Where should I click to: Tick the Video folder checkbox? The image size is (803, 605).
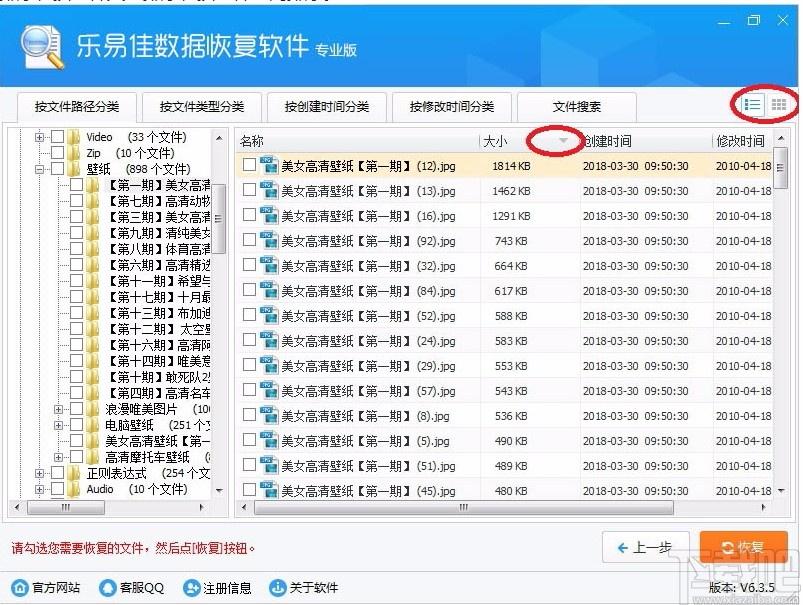pos(57,136)
